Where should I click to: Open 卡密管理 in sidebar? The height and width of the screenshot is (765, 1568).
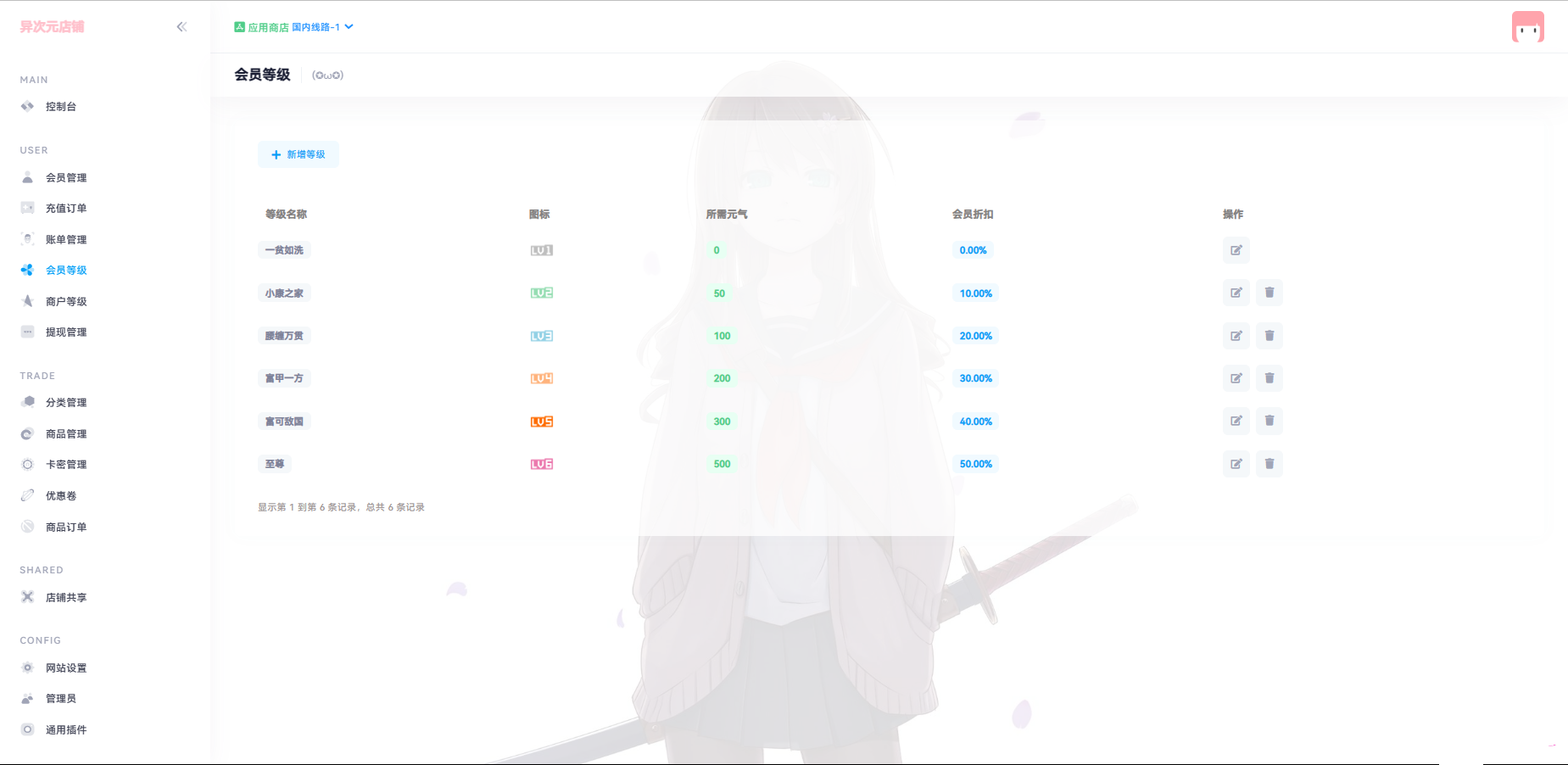(66, 465)
